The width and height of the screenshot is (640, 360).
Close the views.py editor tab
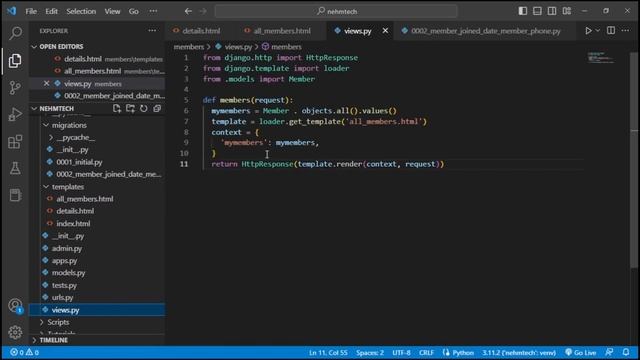click(x=385, y=31)
